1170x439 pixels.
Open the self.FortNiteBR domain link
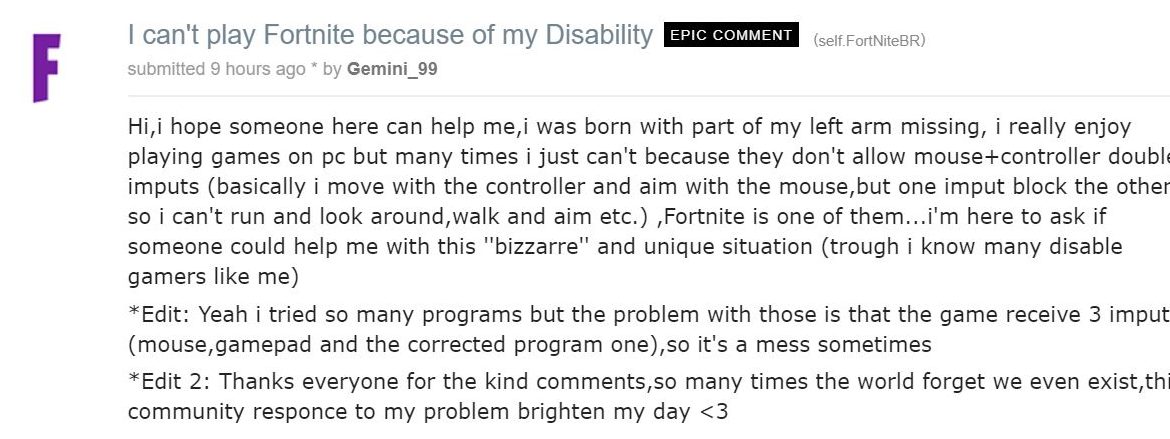869,40
